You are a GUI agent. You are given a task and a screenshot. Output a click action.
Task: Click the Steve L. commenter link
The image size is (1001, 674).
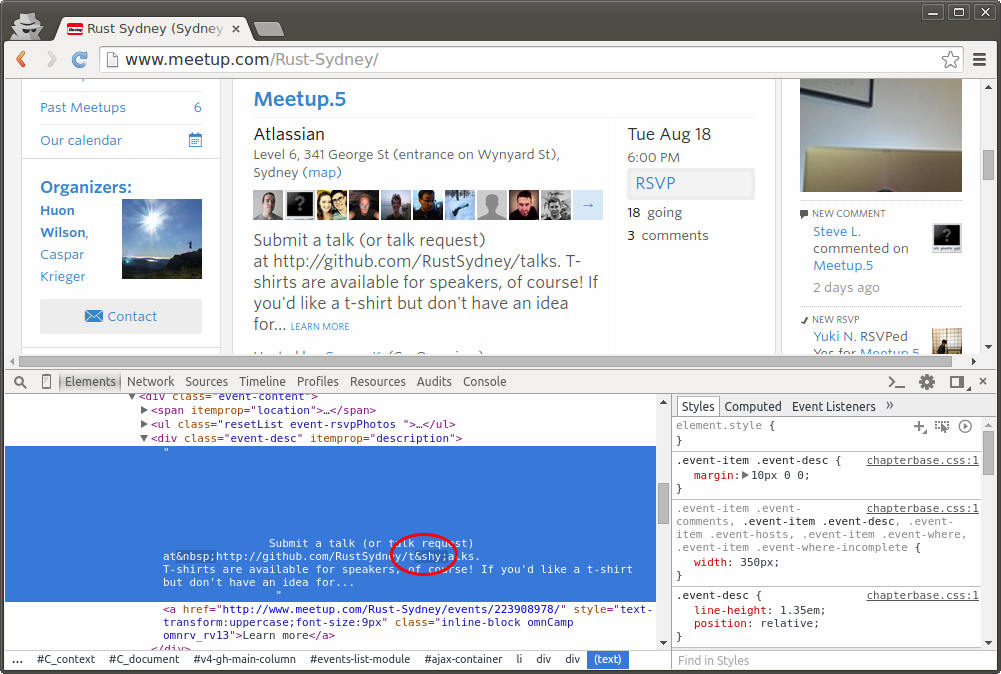click(x=836, y=232)
